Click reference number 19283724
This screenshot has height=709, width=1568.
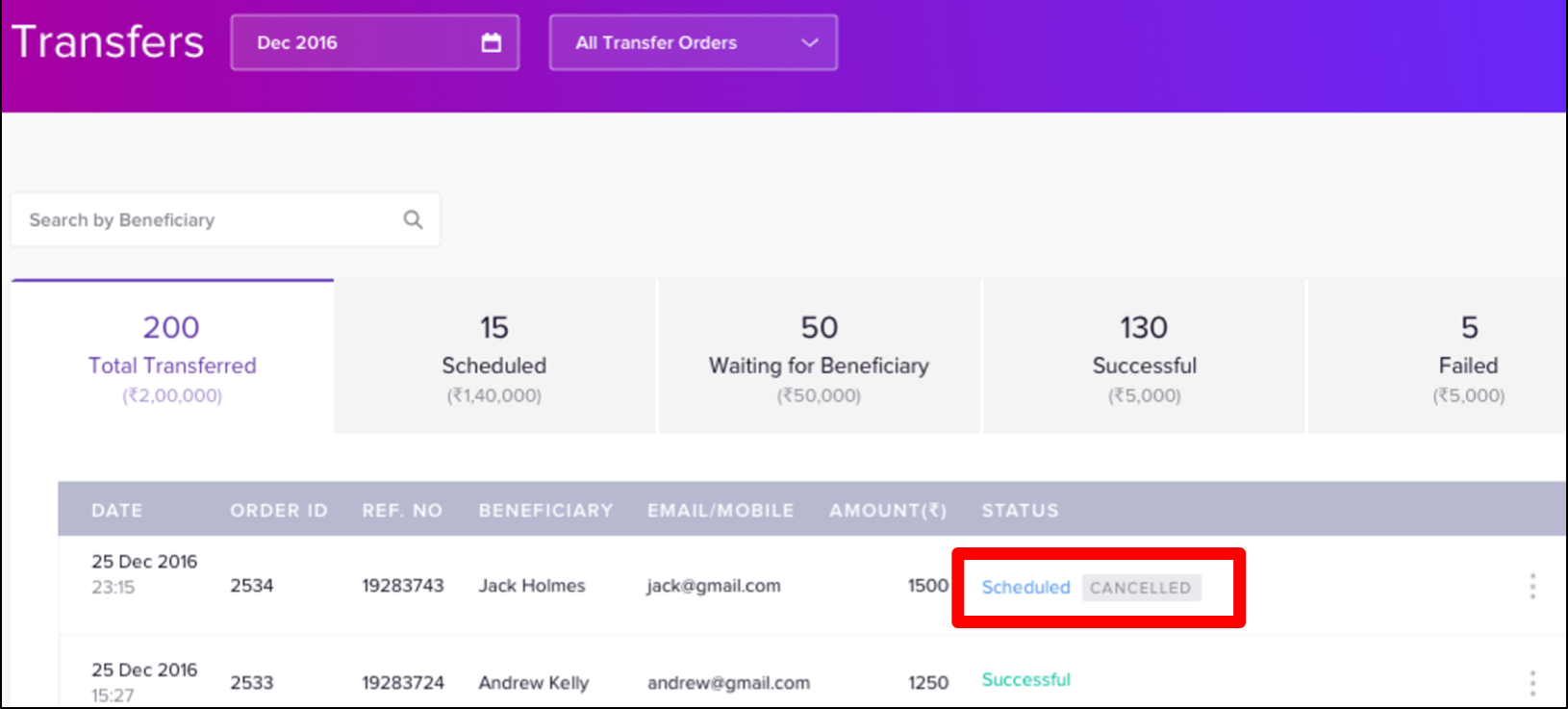coord(403,683)
